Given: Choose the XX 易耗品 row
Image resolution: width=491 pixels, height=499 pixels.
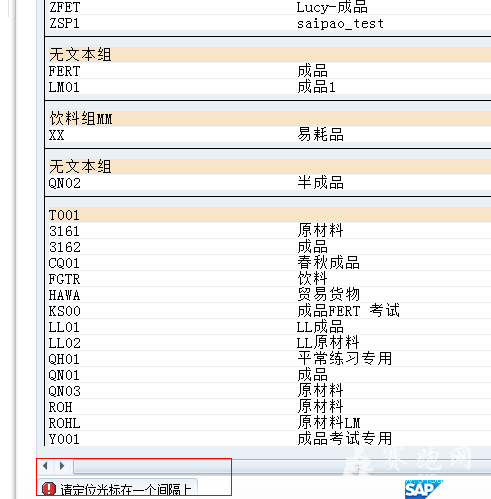Looking at the screenshot, I should pos(269,135).
